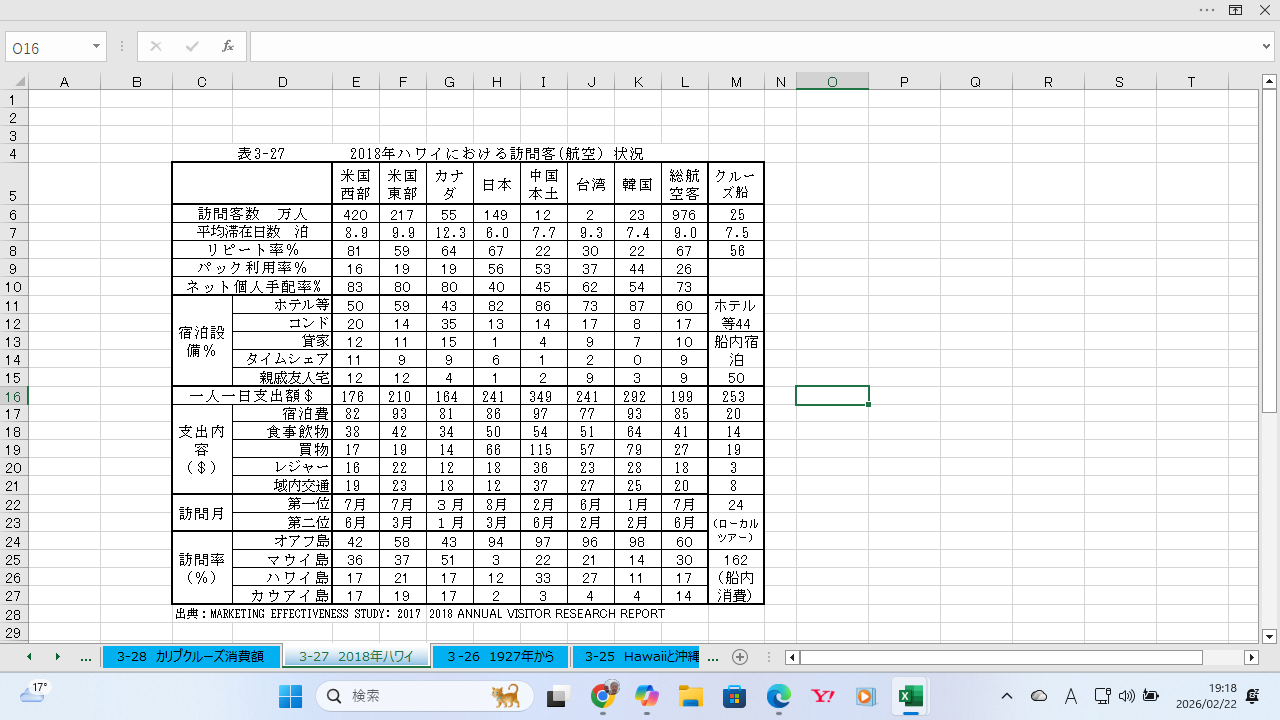The width and height of the screenshot is (1280, 720).
Task: Click the Insert Function fx icon
Action: point(228,46)
